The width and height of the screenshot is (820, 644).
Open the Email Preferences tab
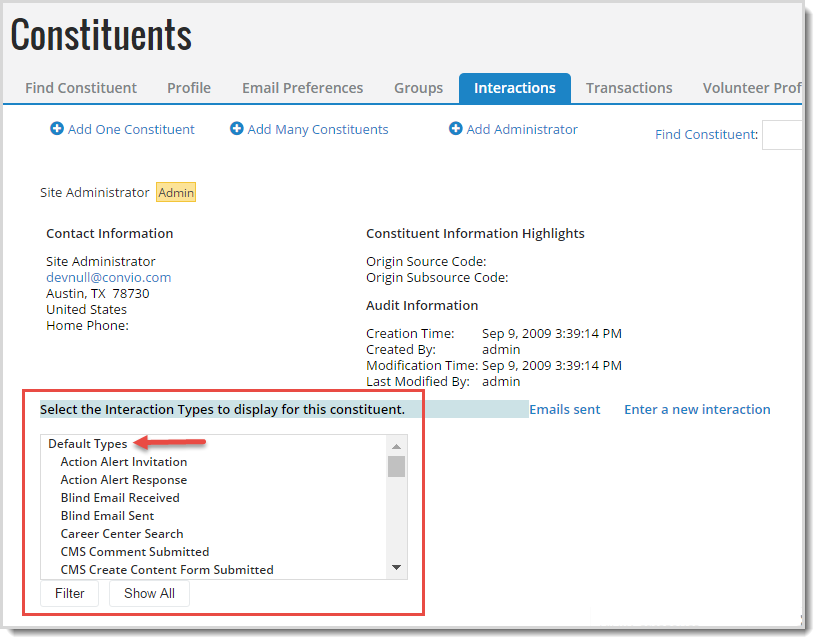pyautogui.click(x=302, y=88)
